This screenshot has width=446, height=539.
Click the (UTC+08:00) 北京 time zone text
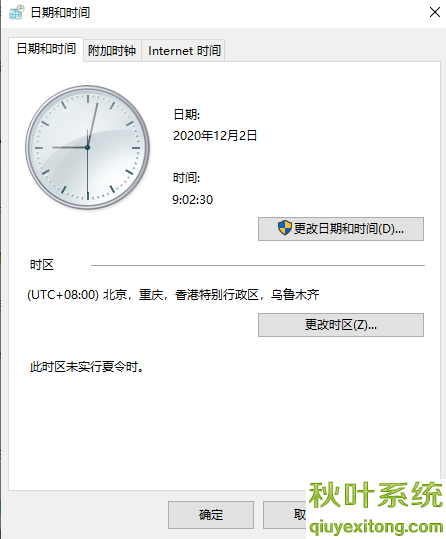[173, 295]
